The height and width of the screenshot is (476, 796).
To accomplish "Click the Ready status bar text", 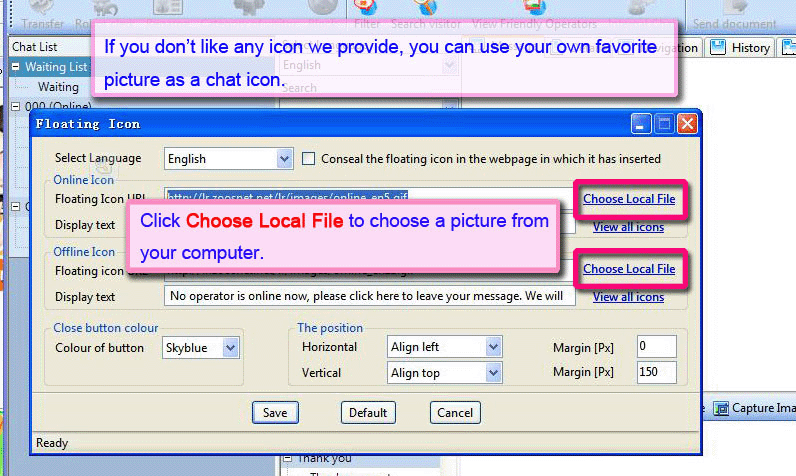I will (x=52, y=443).
